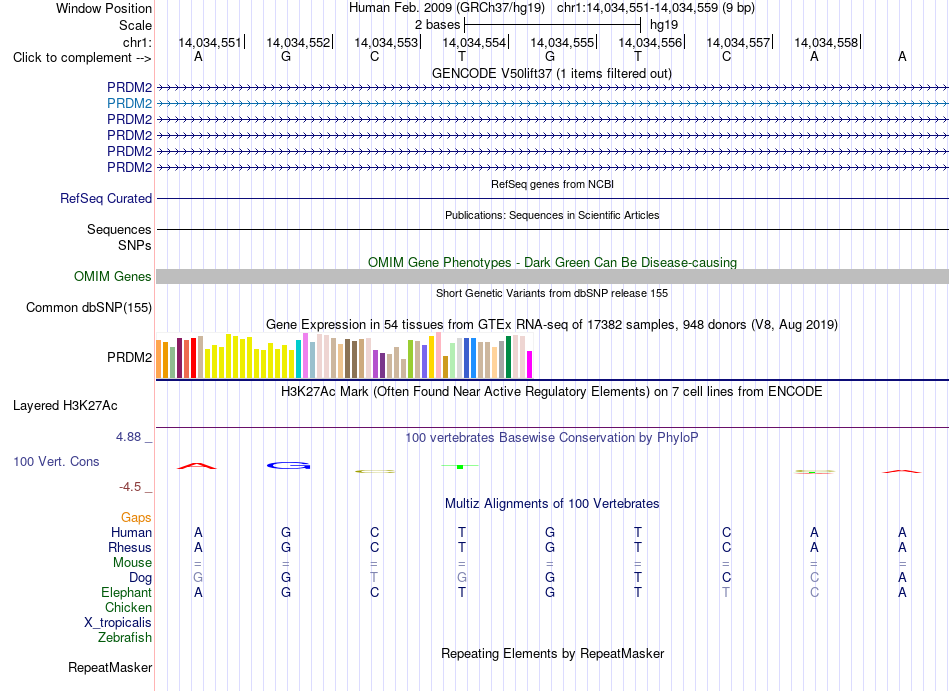Image resolution: width=950 pixels, height=691 pixels.
Task: Click the first PRDM2 GENCODE transcript label
Action: click(129, 88)
